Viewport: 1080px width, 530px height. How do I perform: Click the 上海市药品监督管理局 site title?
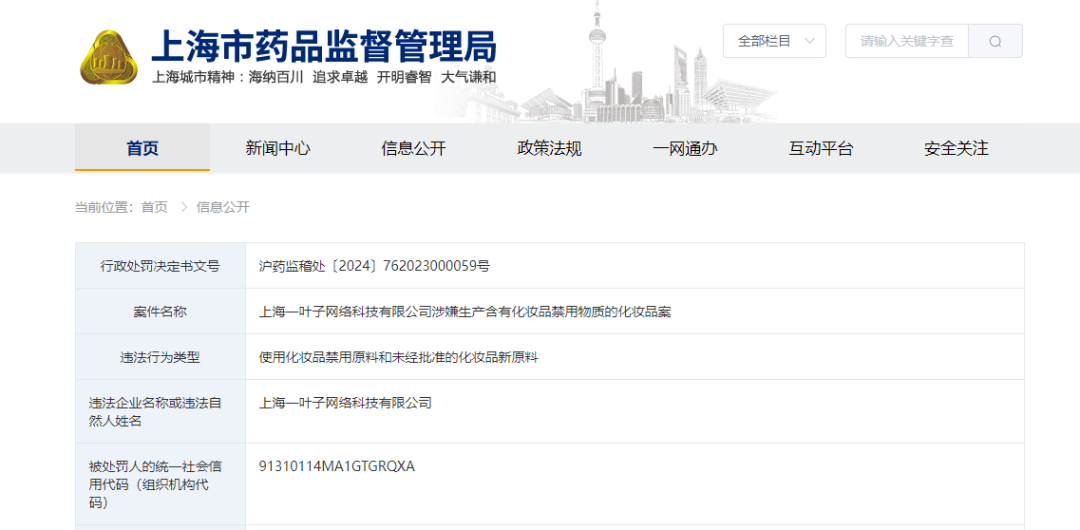click(x=323, y=46)
